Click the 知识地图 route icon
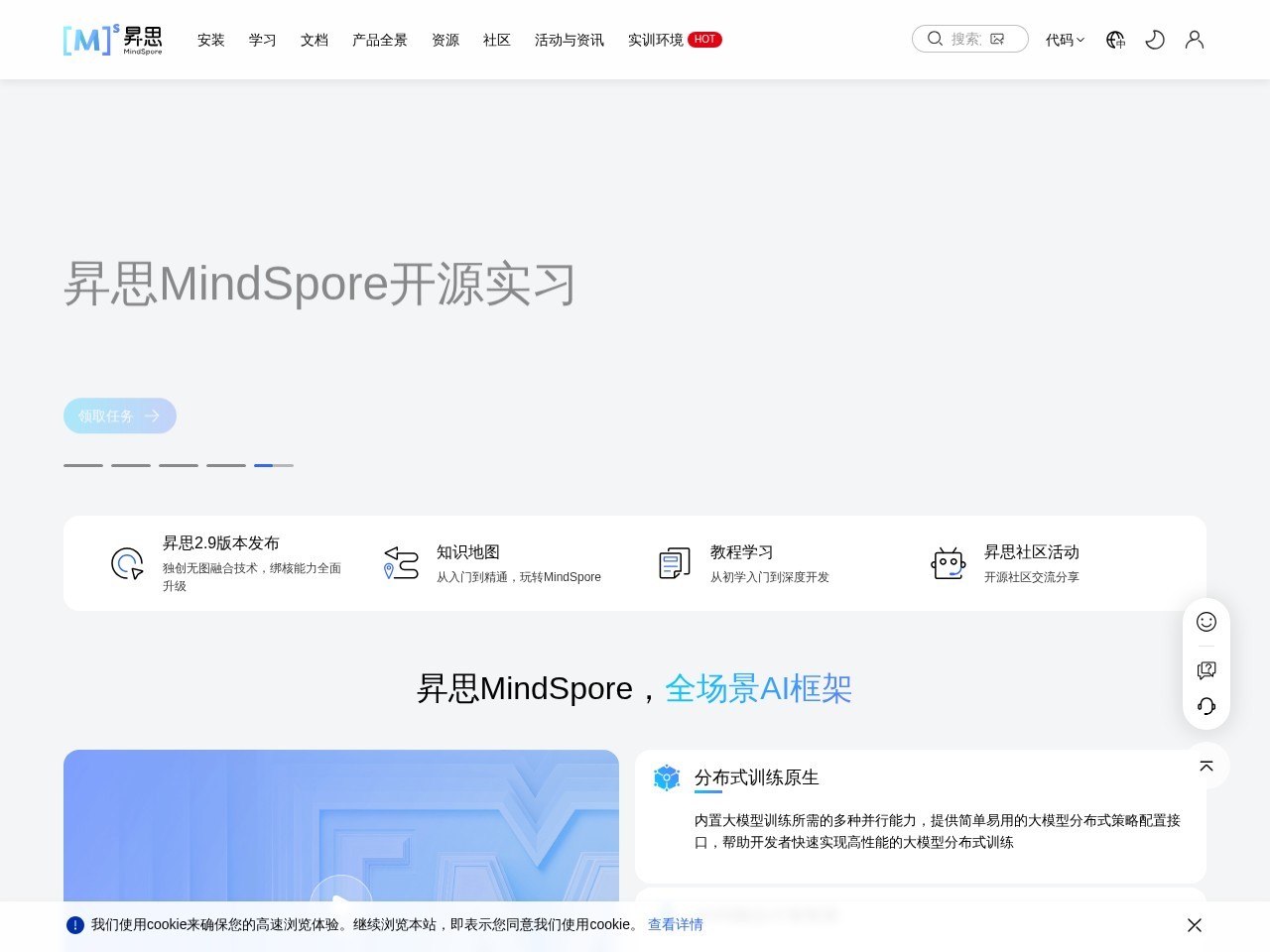Viewport: 1270px width, 952px height. (401, 563)
